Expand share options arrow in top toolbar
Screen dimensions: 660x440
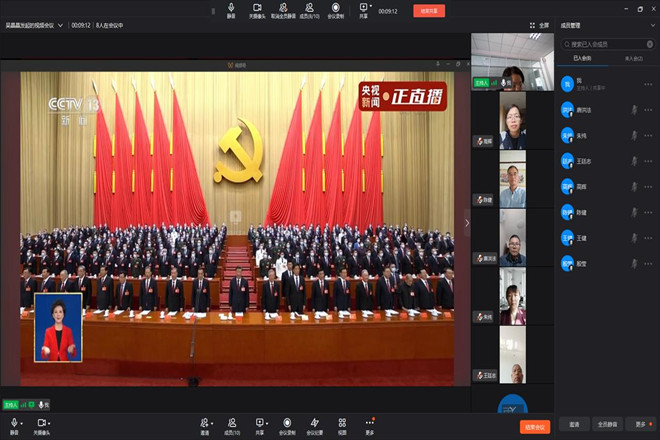point(371,6)
